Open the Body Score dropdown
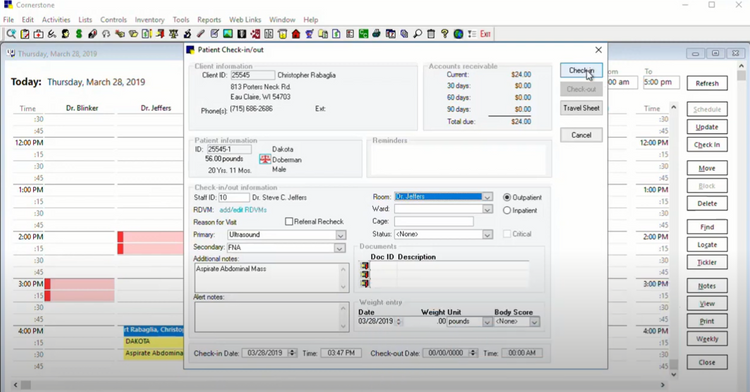Image resolution: width=750 pixels, height=392 pixels. pyautogui.click(x=534, y=322)
